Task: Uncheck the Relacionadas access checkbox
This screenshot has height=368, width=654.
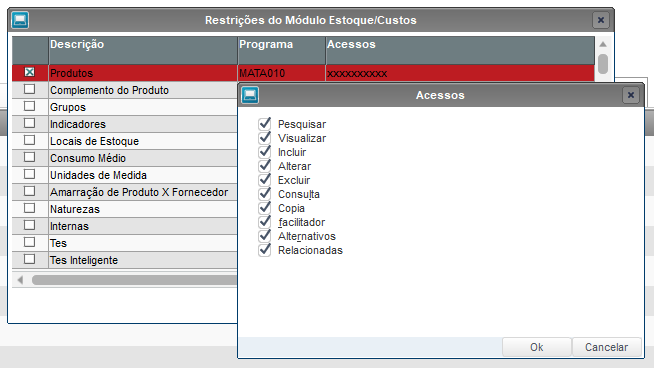Action: (x=264, y=250)
